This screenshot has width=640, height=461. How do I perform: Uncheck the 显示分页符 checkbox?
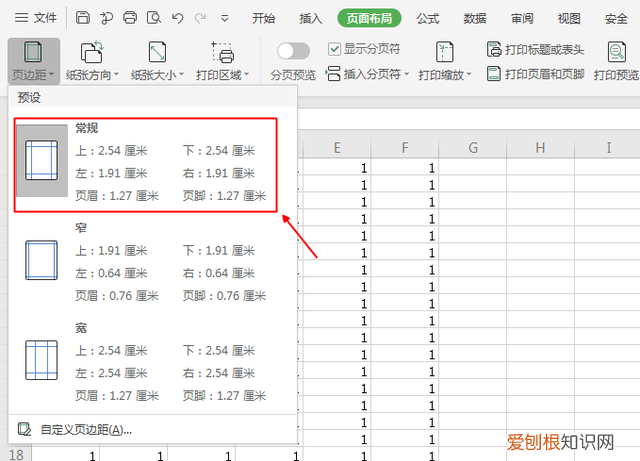pyautogui.click(x=334, y=49)
